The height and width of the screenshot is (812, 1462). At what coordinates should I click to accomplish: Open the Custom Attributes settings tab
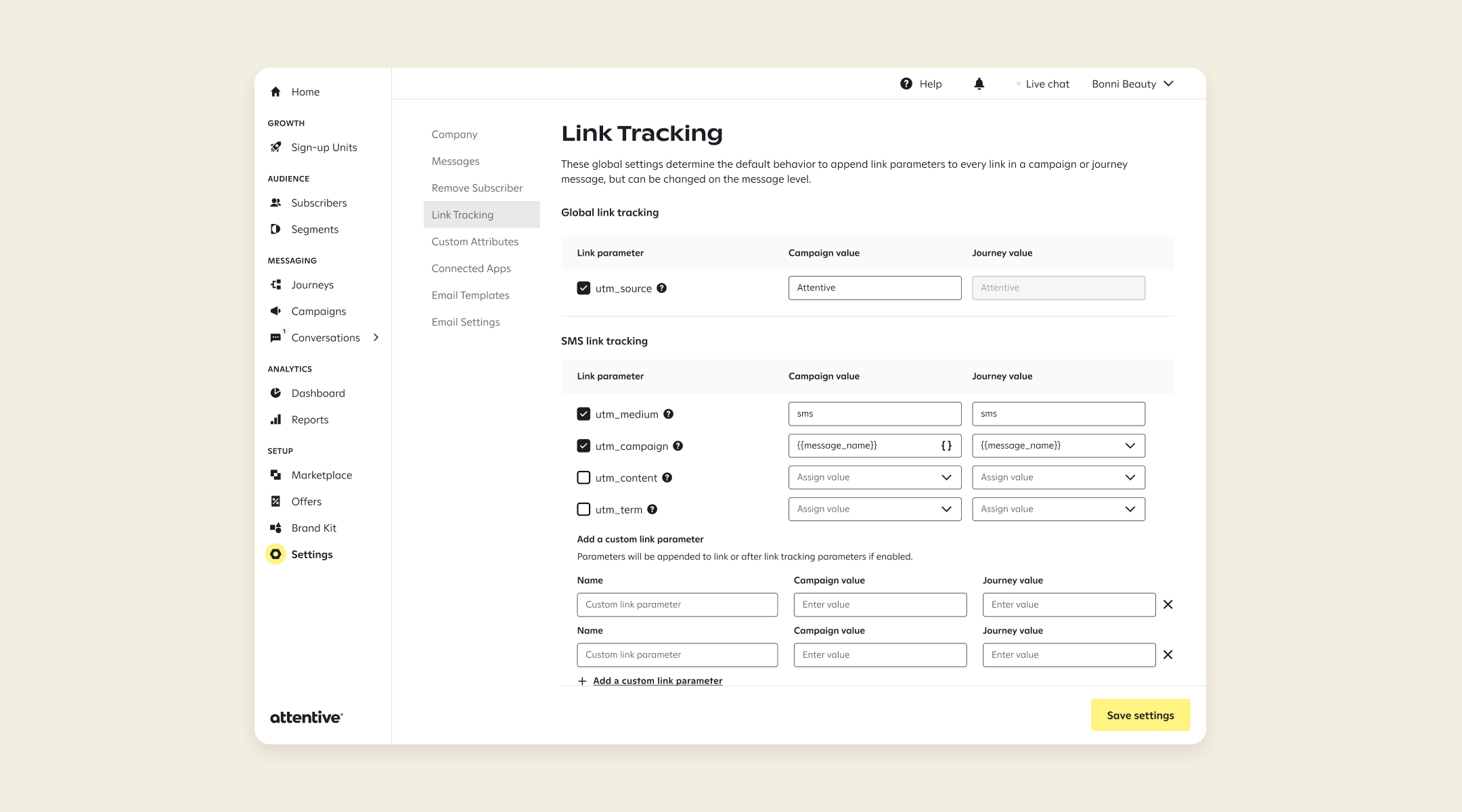475,242
